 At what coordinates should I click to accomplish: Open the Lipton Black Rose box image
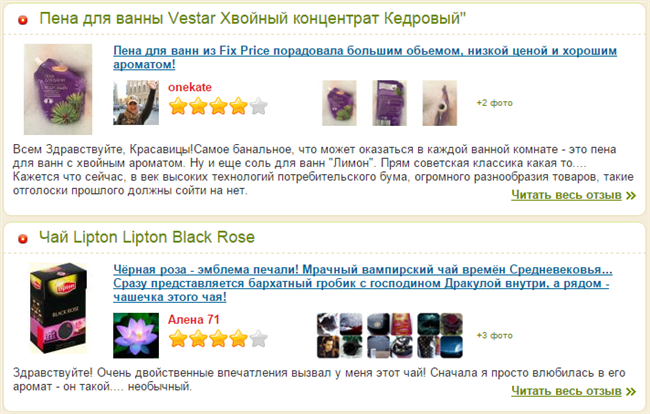[x=58, y=308]
